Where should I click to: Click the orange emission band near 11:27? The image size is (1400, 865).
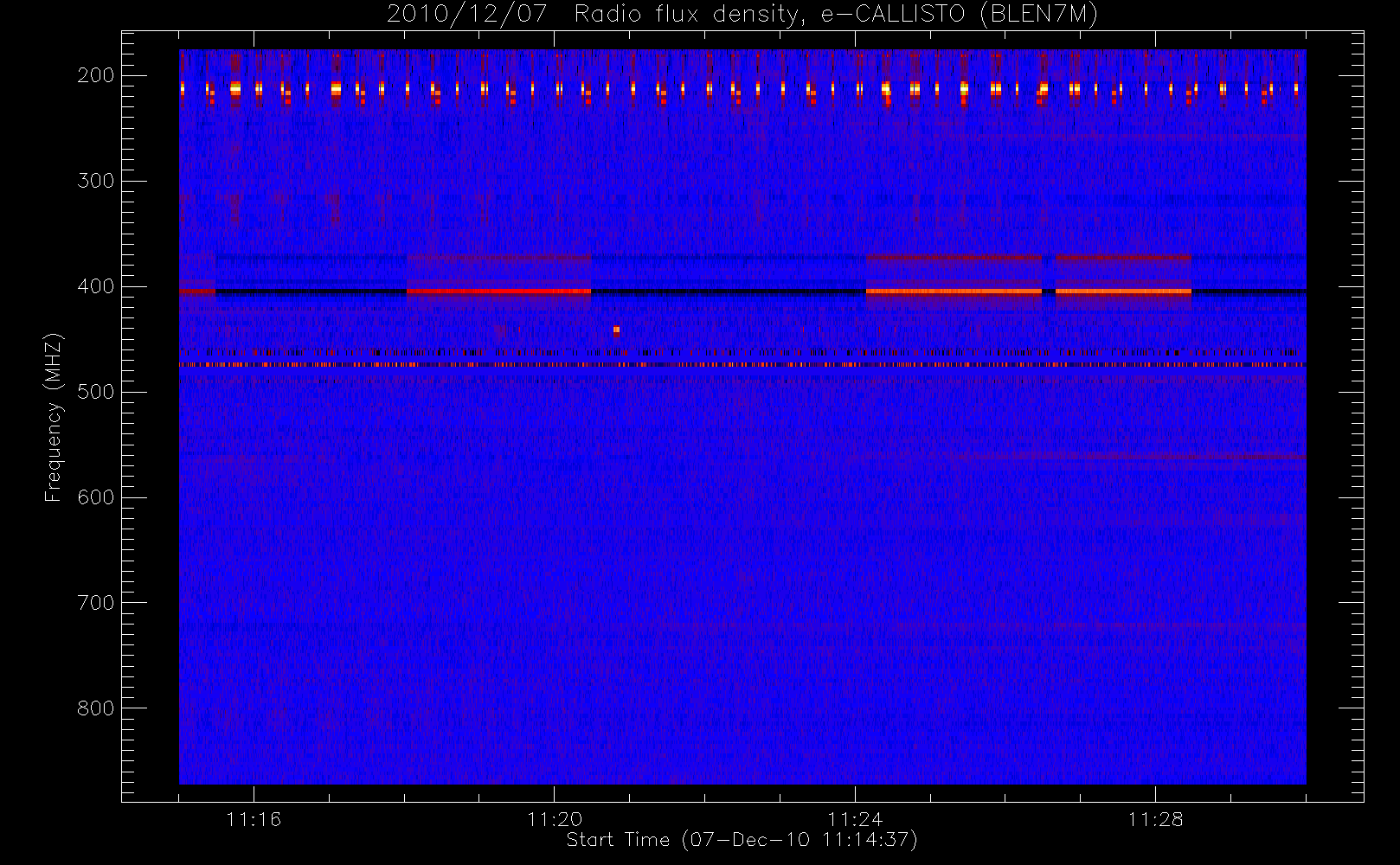tap(1123, 292)
